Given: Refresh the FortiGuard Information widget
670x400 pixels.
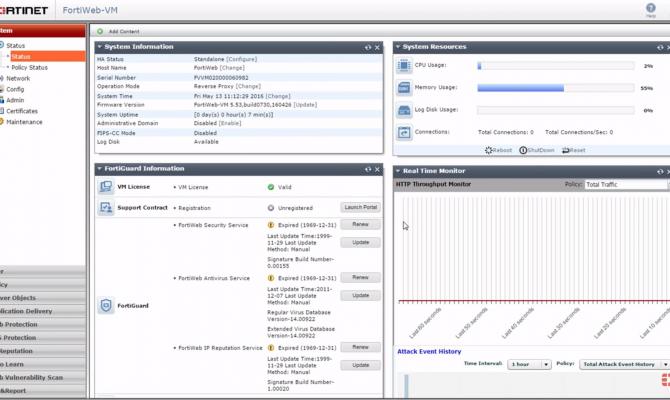Looking at the screenshot, I should pyautogui.click(x=368, y=170).
